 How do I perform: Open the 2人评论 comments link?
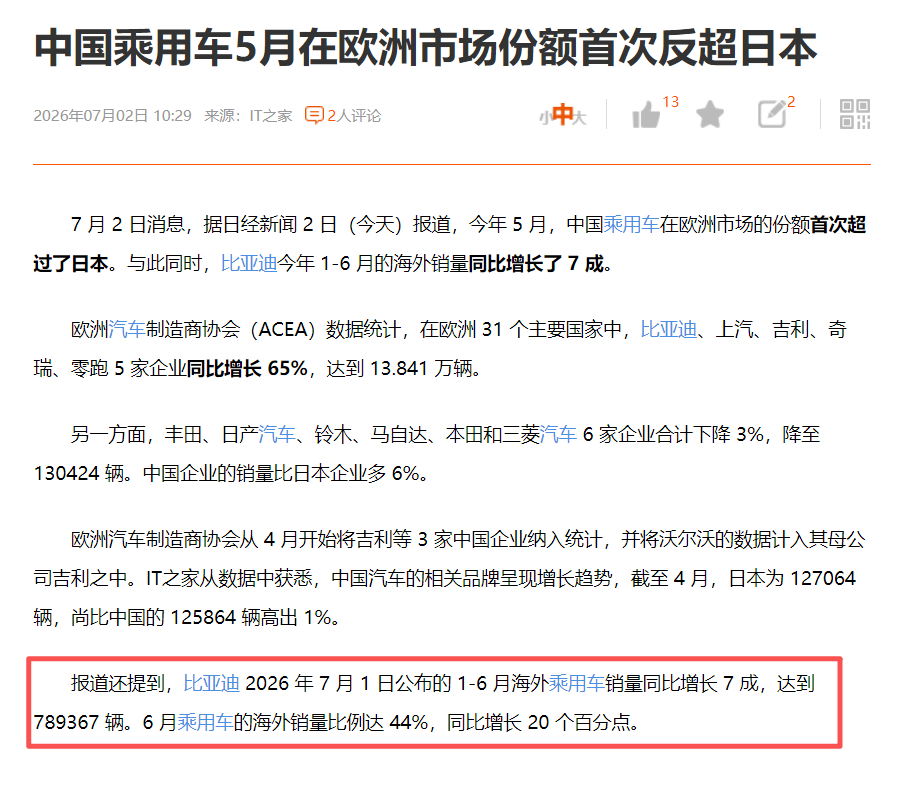(354, 116)
